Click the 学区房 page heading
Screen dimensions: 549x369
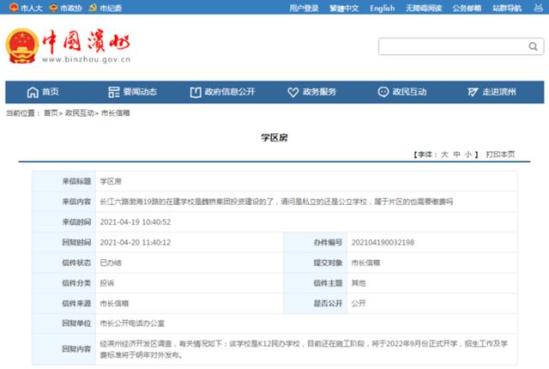point(274,138)
